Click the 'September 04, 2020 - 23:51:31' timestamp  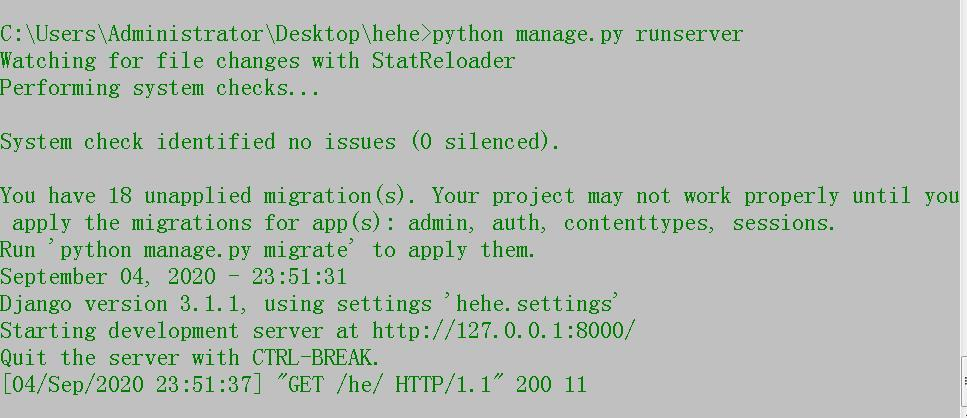(x=173, y=276)
